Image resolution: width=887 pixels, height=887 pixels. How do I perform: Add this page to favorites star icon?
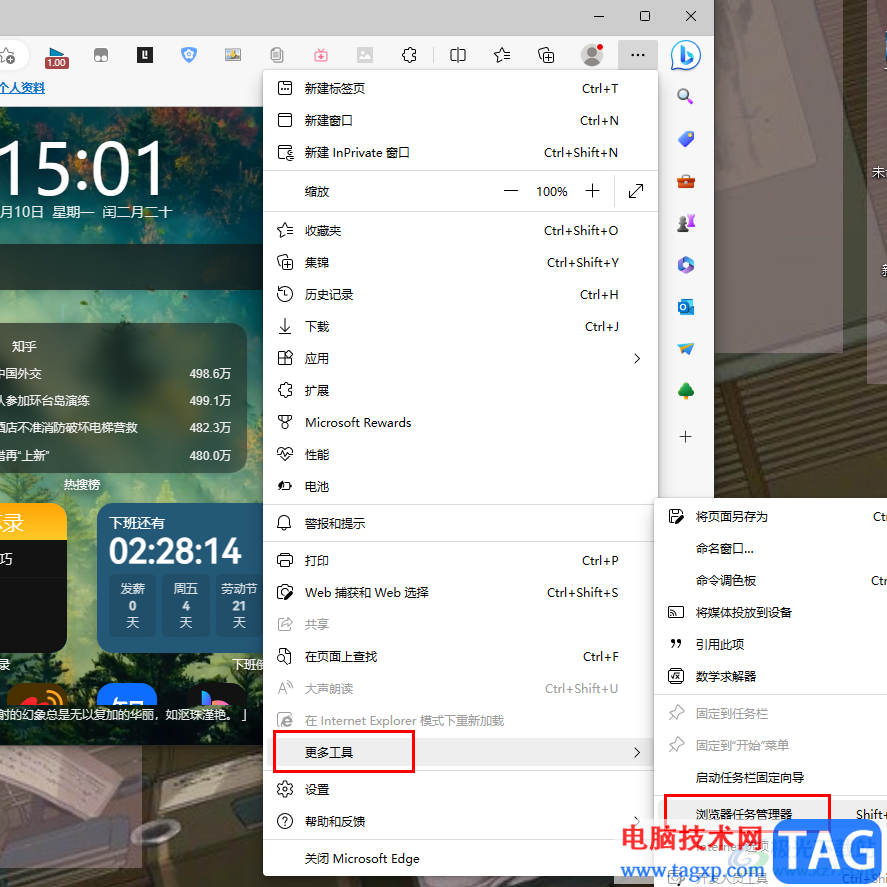tap(8, 56)
